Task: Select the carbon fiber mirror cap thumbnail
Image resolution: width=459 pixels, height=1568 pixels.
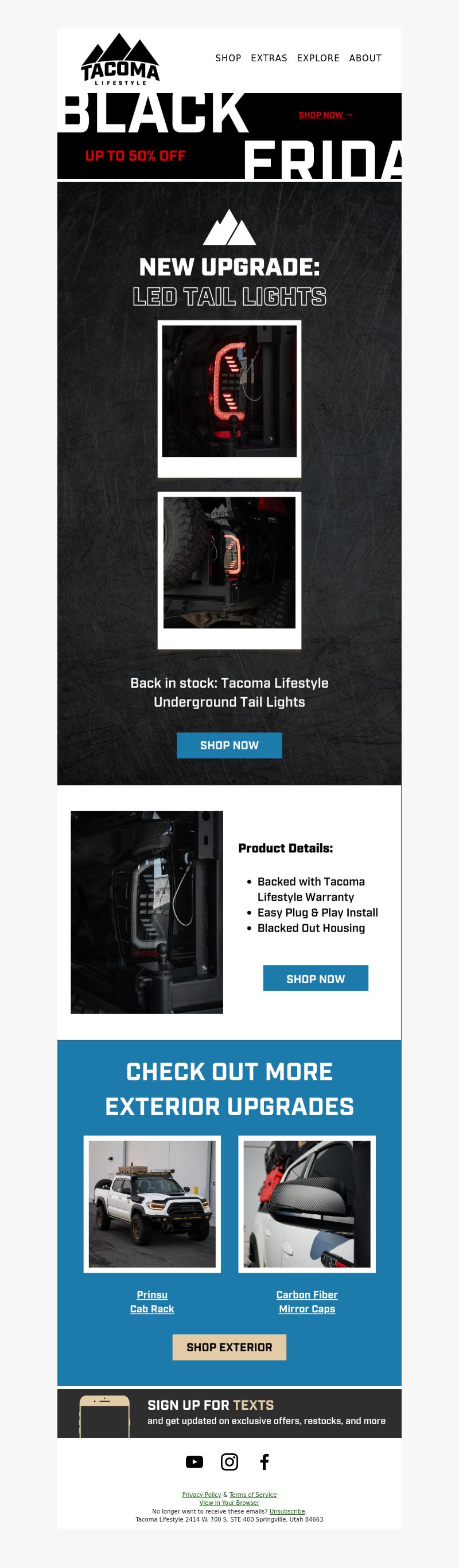Action: [x=306, y=1203]
